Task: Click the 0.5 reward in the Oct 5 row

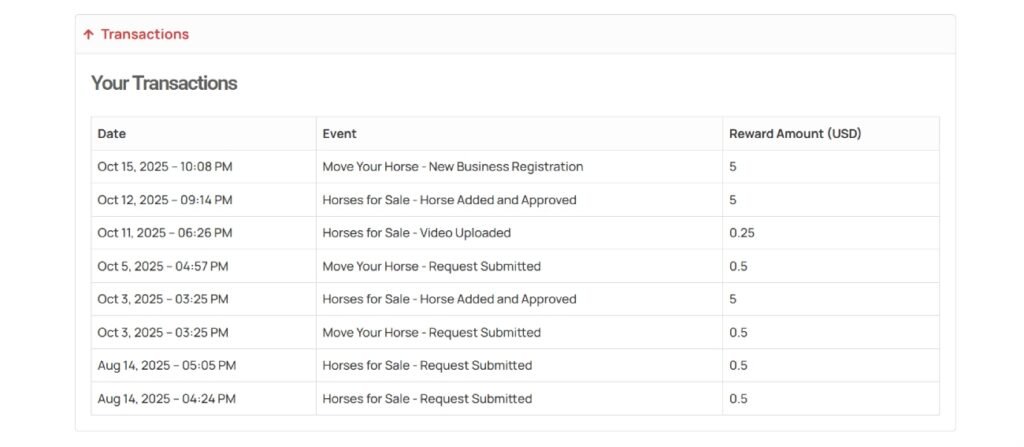Action: 738,266
